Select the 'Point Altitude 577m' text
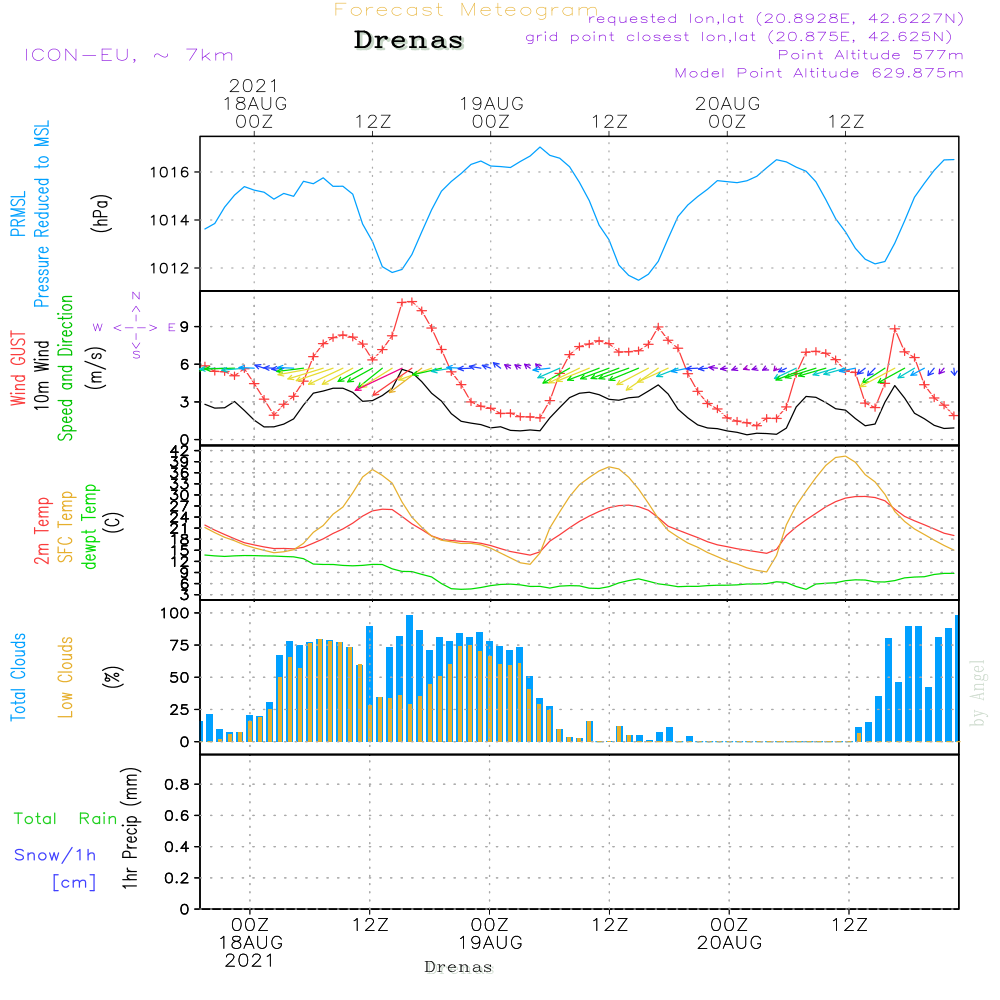 tap(870, 55)
